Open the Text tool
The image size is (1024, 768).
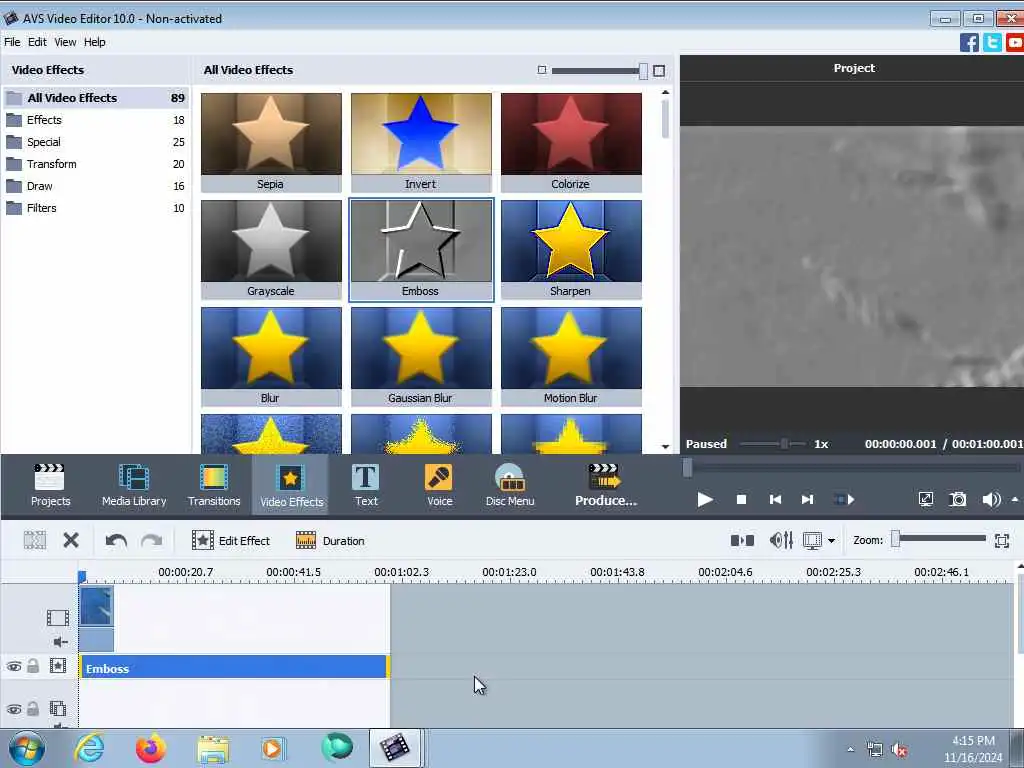click(x=366, y=485)
